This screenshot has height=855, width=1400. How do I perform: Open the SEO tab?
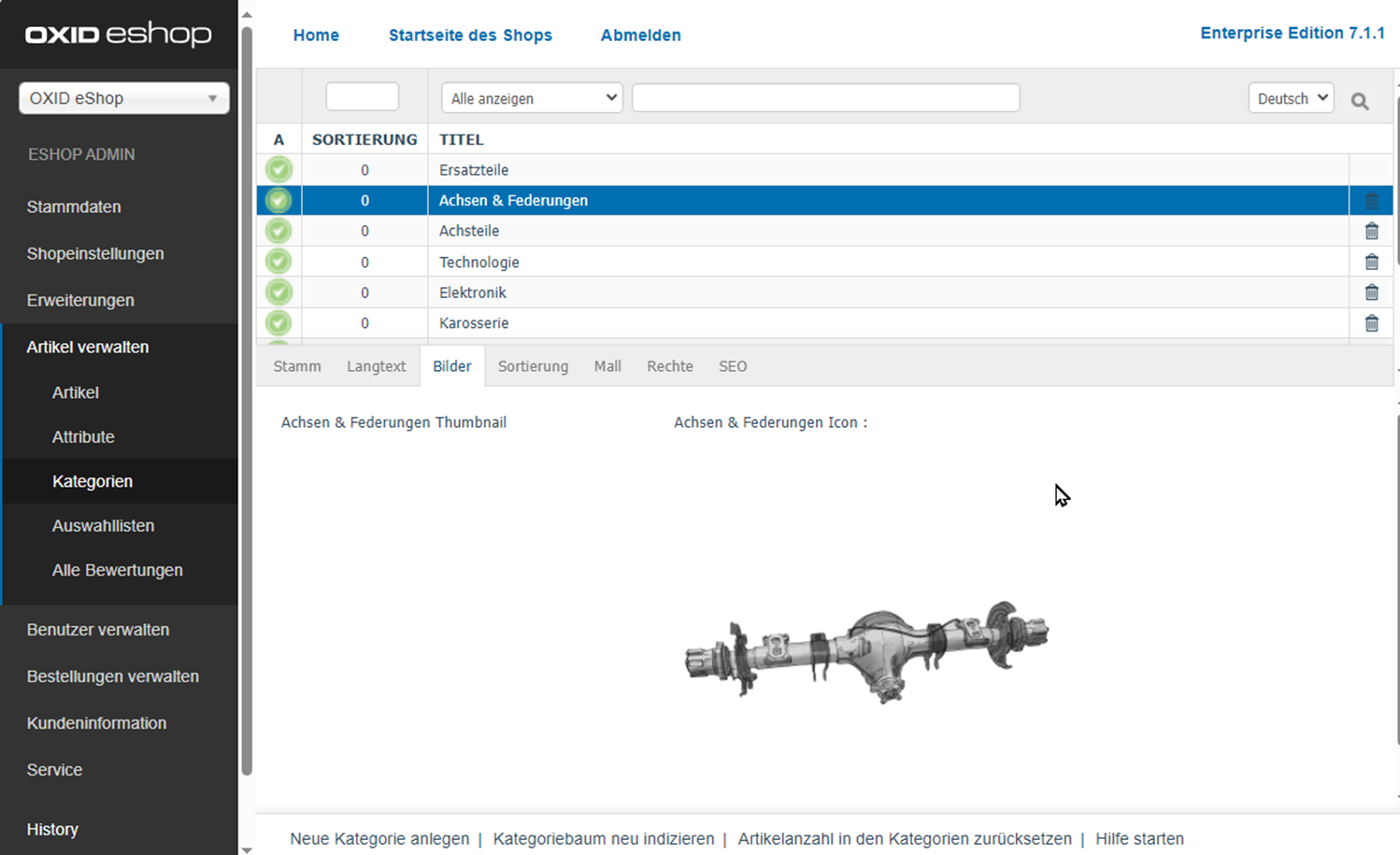point(732,366)
